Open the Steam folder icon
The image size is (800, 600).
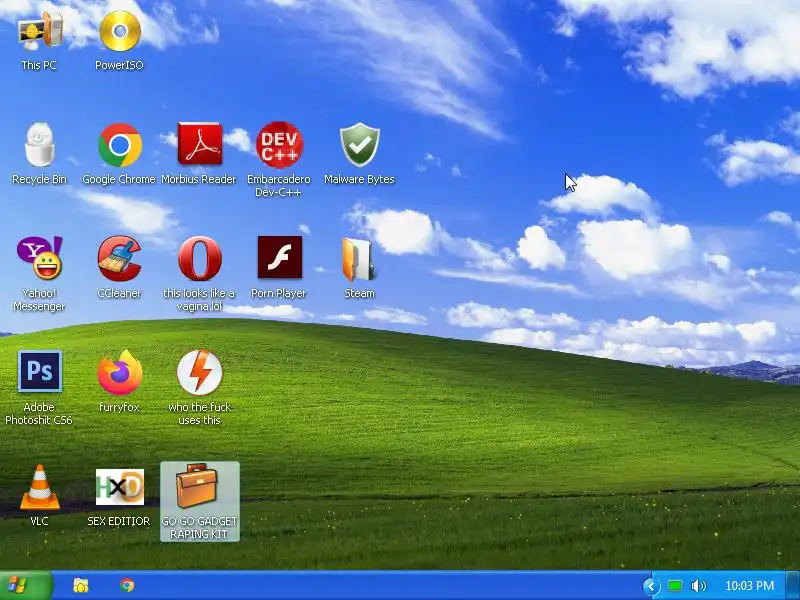point(359,259)
